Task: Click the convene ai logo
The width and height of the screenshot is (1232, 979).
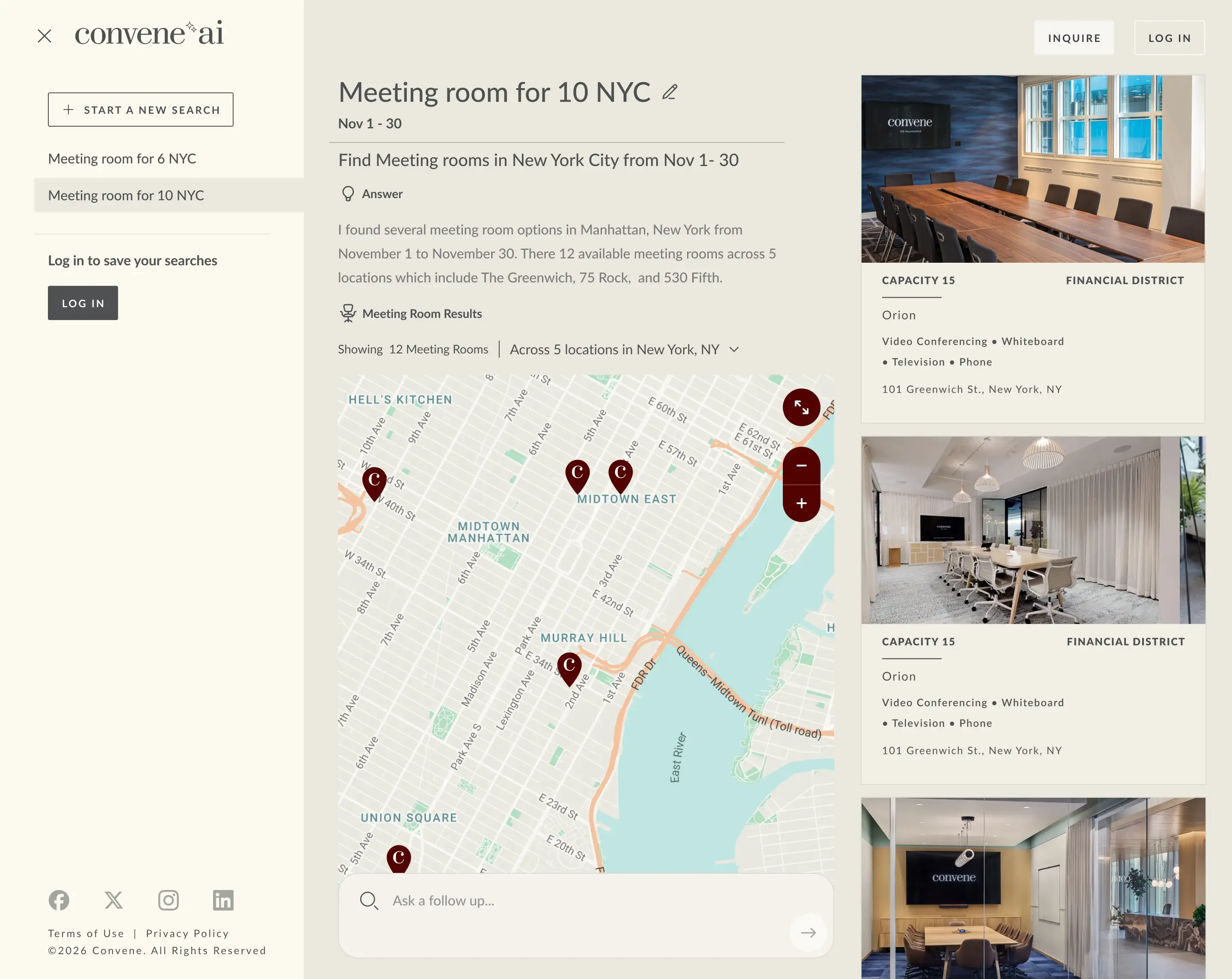Action: [149, 33]
